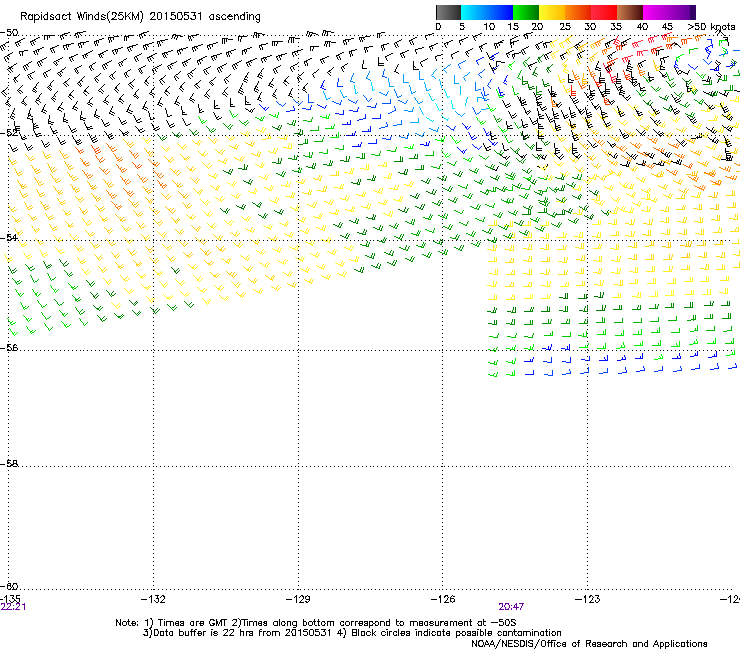Click the longitude label -123
The image size is (740, 650).
[588, 599]
